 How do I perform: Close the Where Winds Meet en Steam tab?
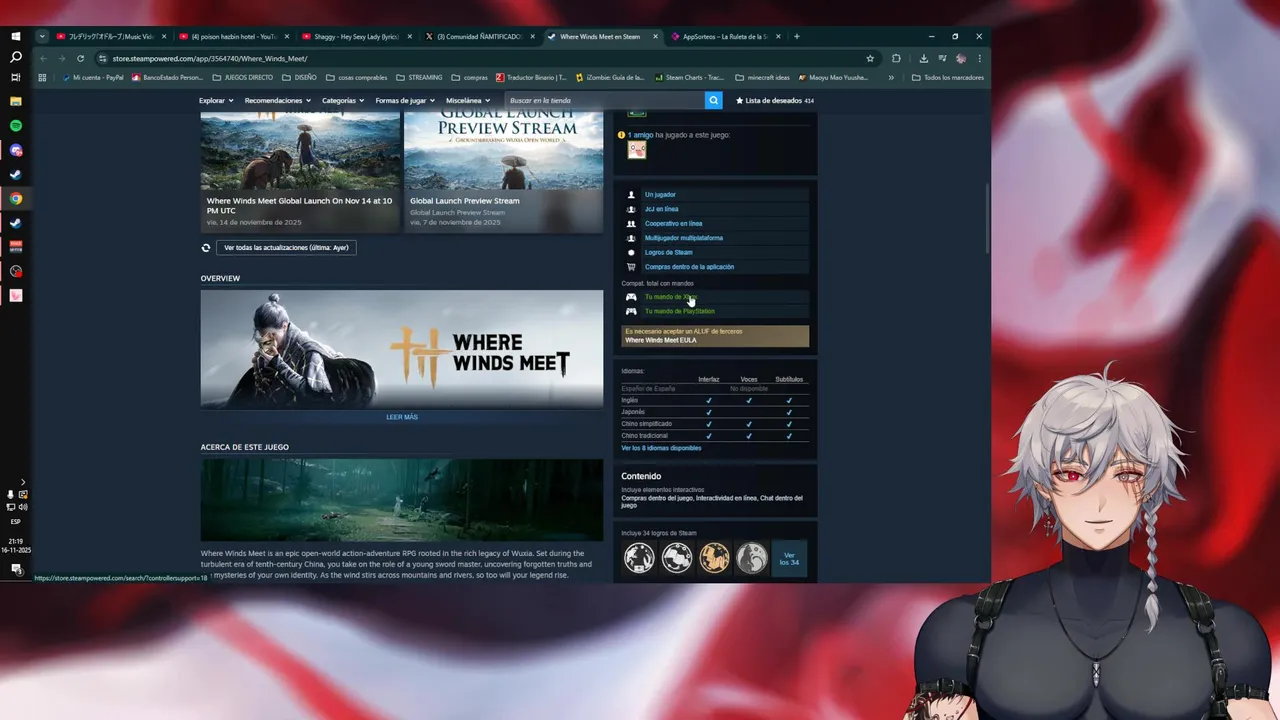coord(656,37)
